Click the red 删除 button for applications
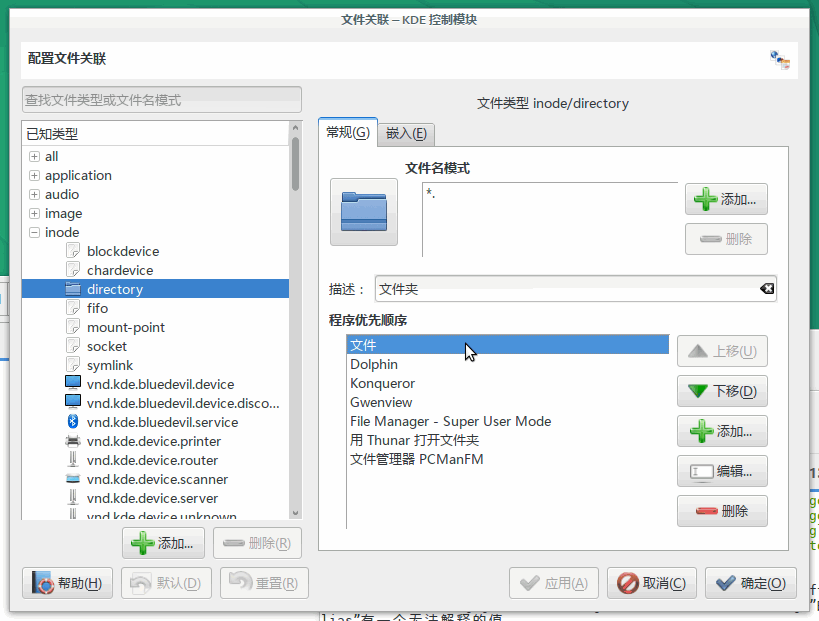The width and height of the screenshot is (819, 621). [722, 511]
